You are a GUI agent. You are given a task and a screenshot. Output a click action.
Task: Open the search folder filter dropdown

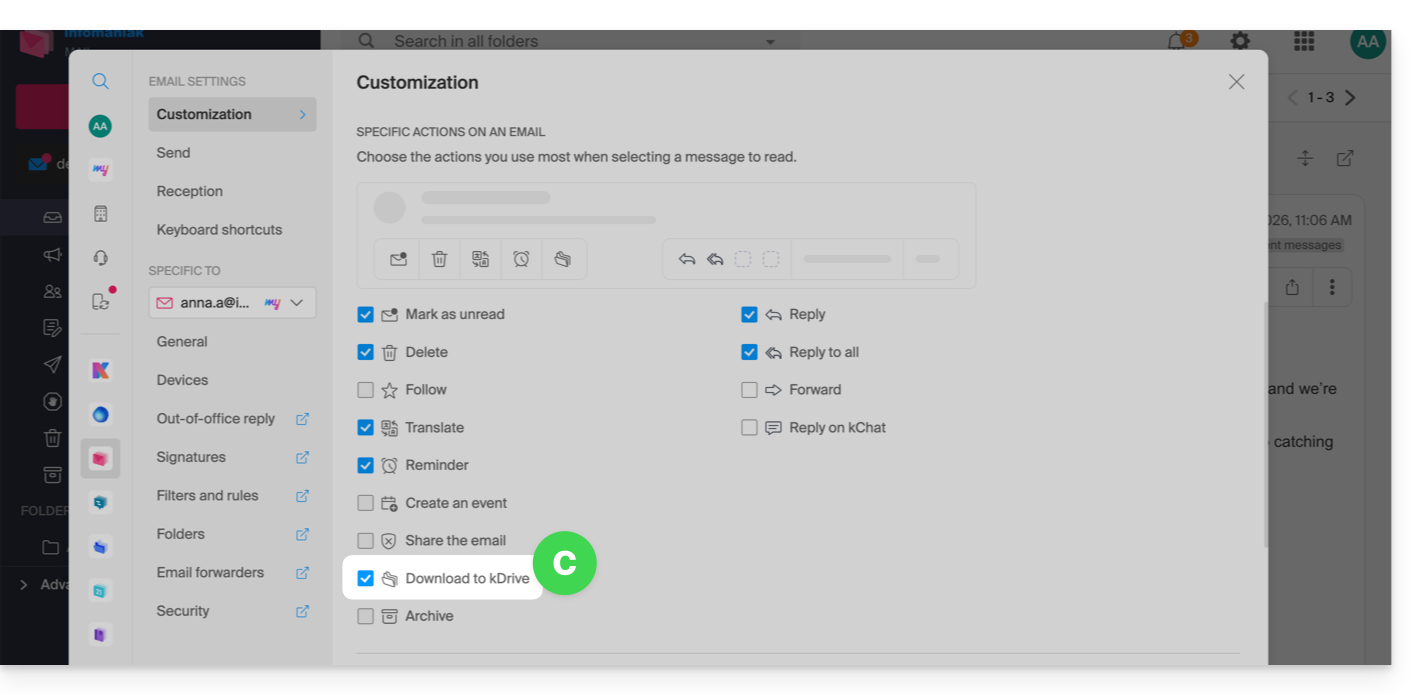769,42
